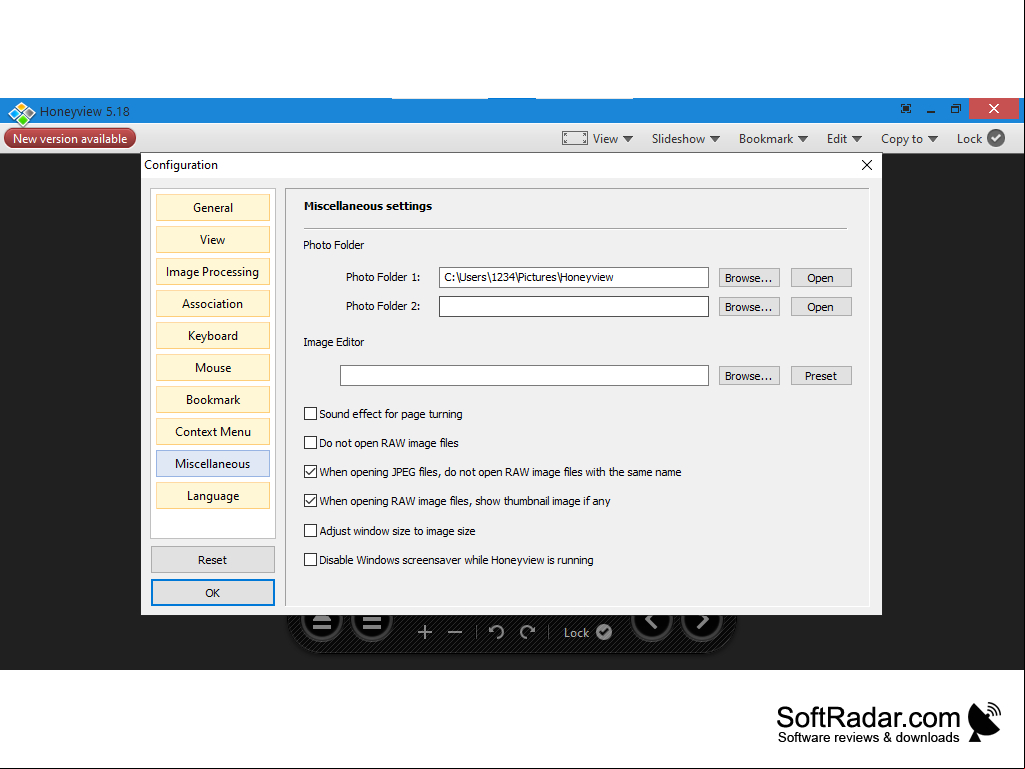This screenshot has height=769, width=1025.
Task: Close the Configuration dialog
Action: 867,165
